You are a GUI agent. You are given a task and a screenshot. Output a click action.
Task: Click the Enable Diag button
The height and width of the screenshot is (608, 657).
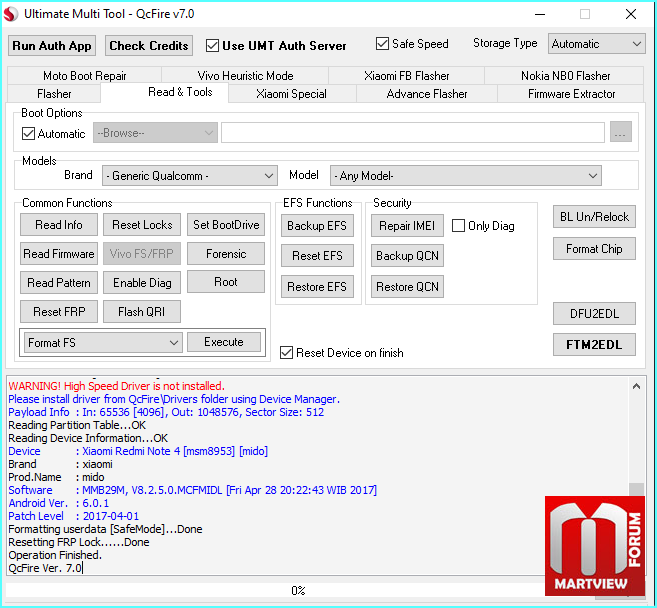[142, 282]
